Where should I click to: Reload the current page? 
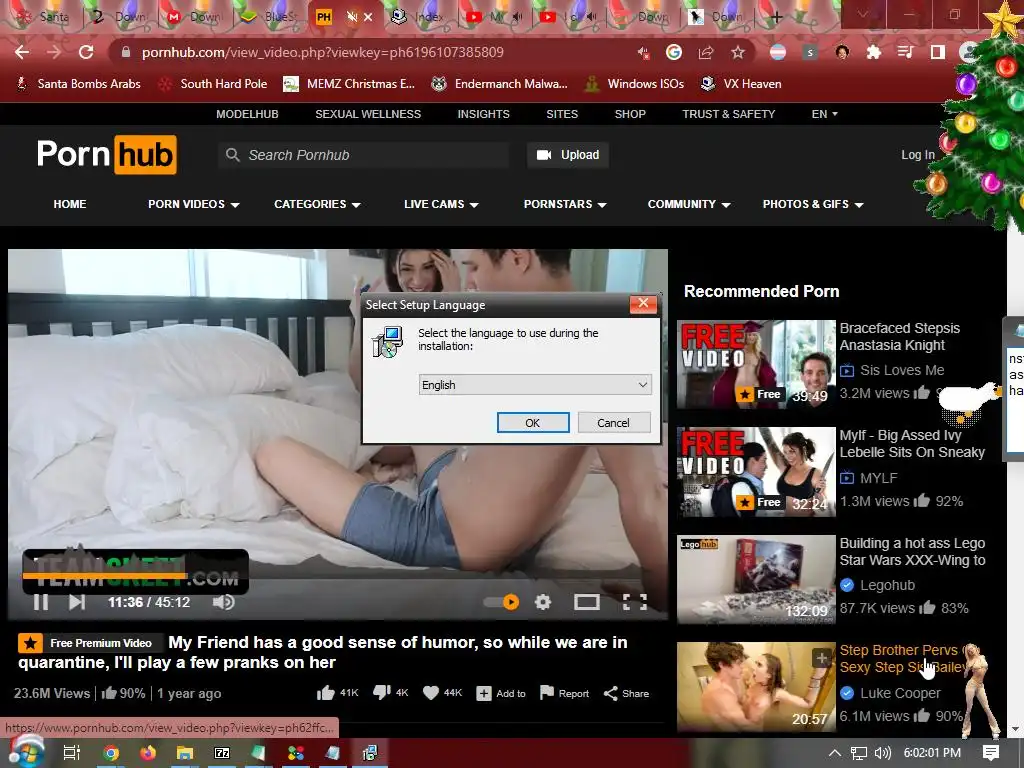(86, 52)
